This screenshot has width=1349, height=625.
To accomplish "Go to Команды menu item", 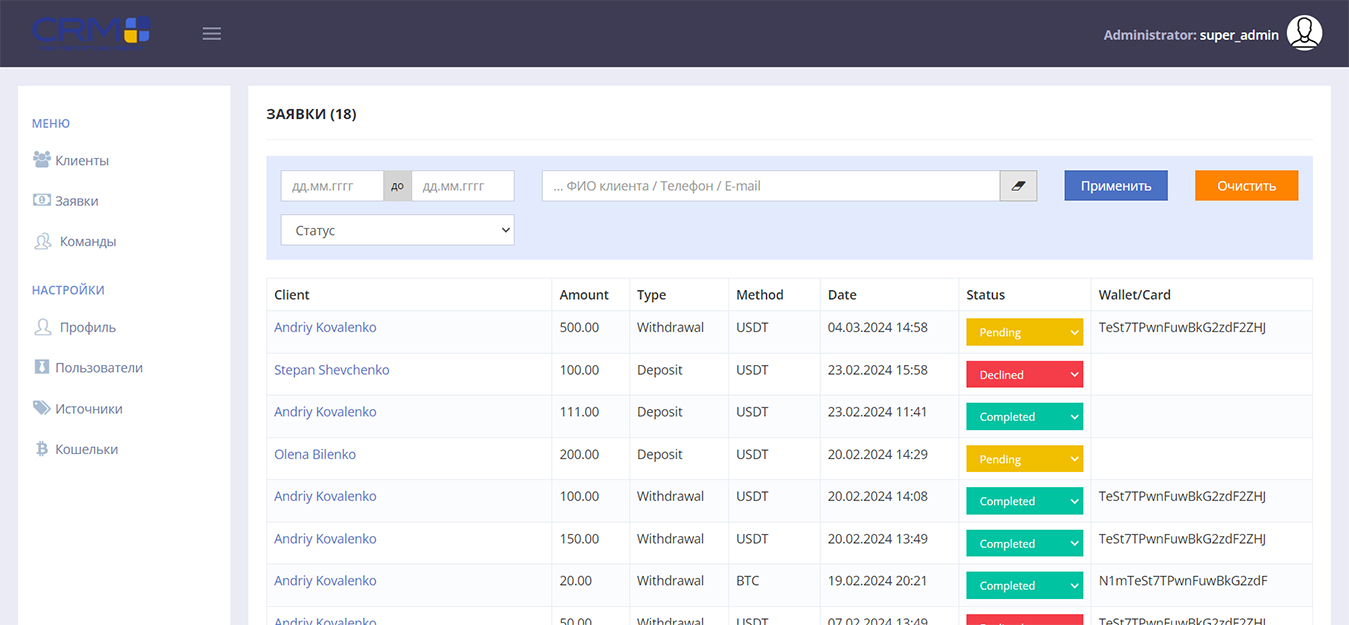I will point(87,241).
